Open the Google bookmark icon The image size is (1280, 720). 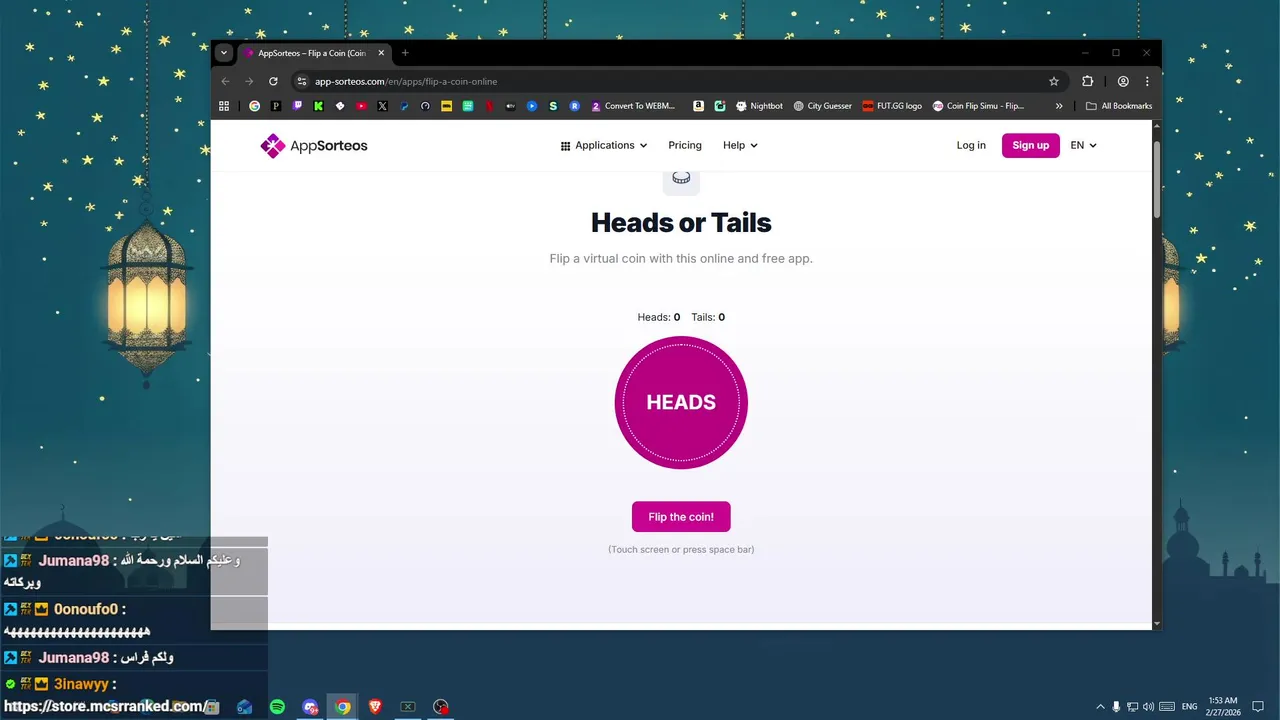(x=254, y=105)
